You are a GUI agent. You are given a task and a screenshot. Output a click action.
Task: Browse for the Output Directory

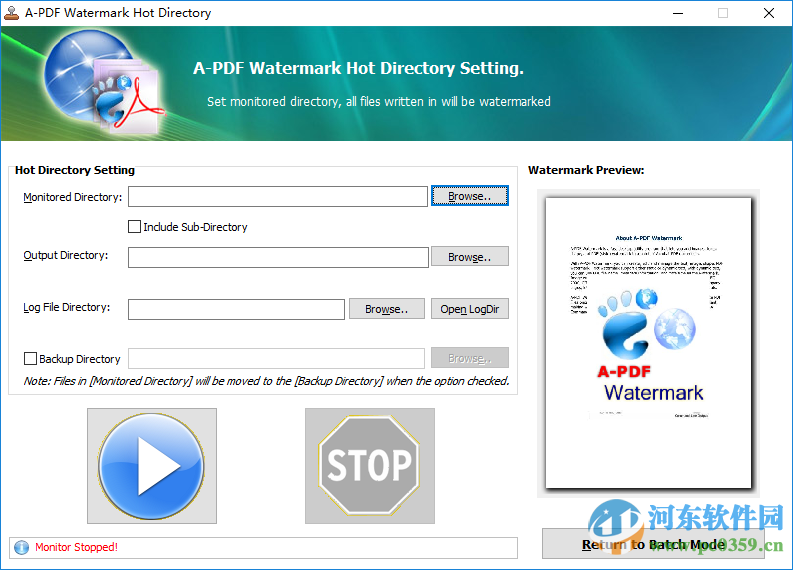(470, 257)
